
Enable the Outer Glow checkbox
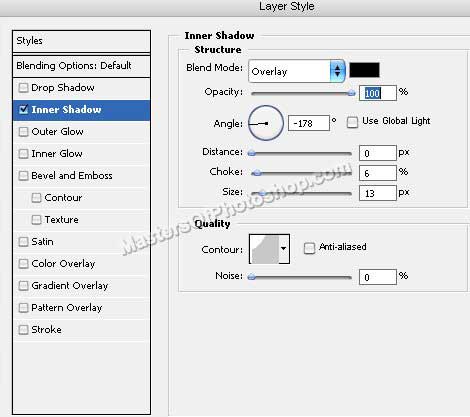pos(23,132)
